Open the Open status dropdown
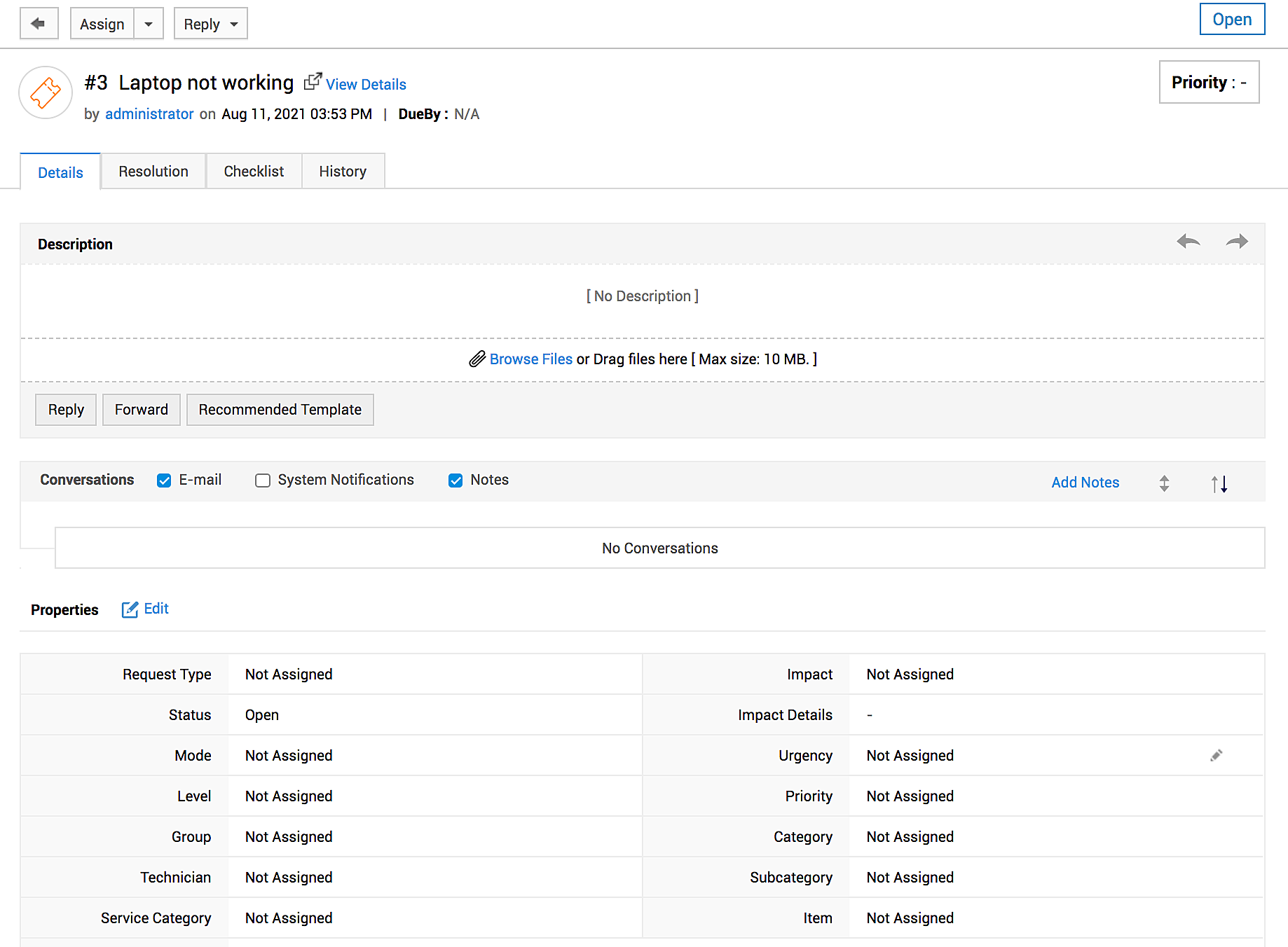1288x947 pixels. tap(1232, 19)
